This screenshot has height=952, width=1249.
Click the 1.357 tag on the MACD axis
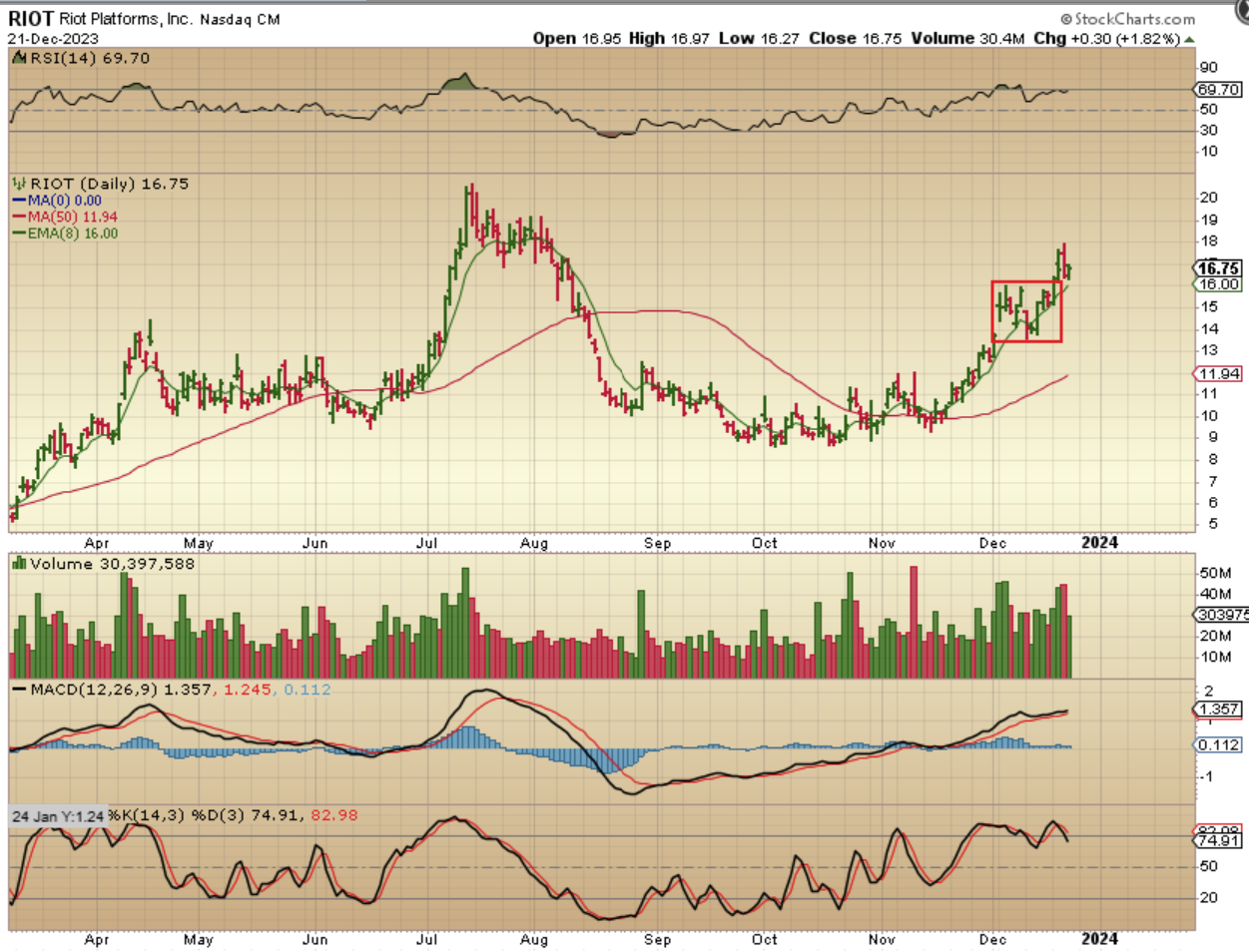click(1218, 710)
